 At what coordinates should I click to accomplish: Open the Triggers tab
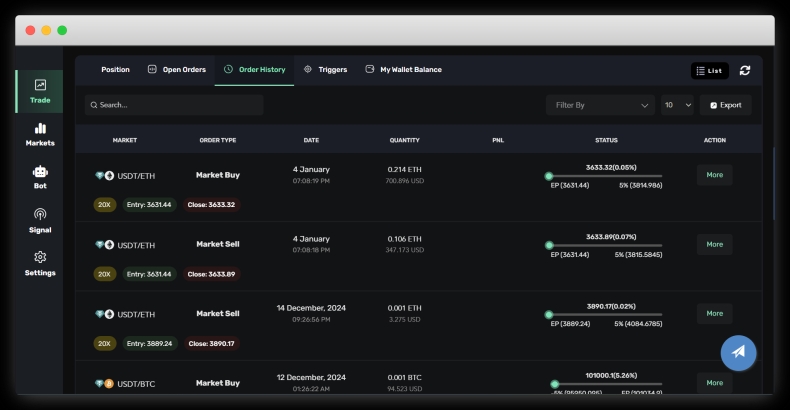point(325,70)
